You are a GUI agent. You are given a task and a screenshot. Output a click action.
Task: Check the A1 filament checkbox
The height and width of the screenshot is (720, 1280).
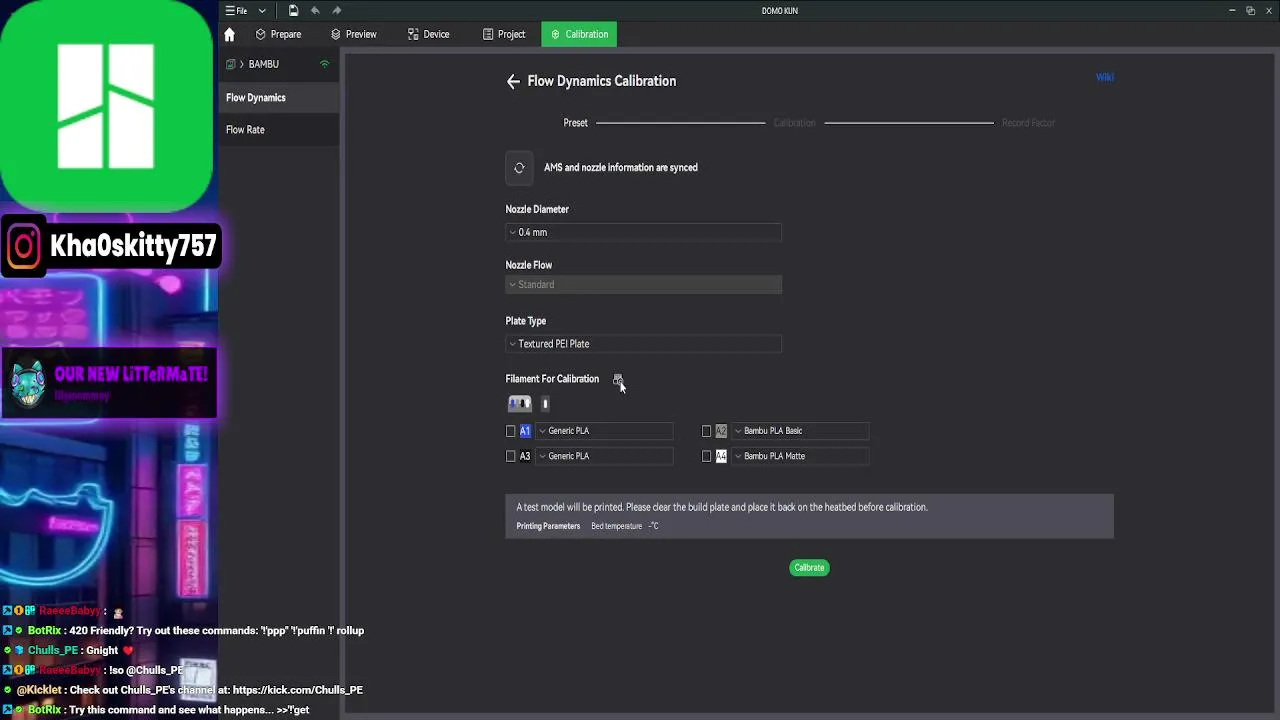[x=511, y=431]
